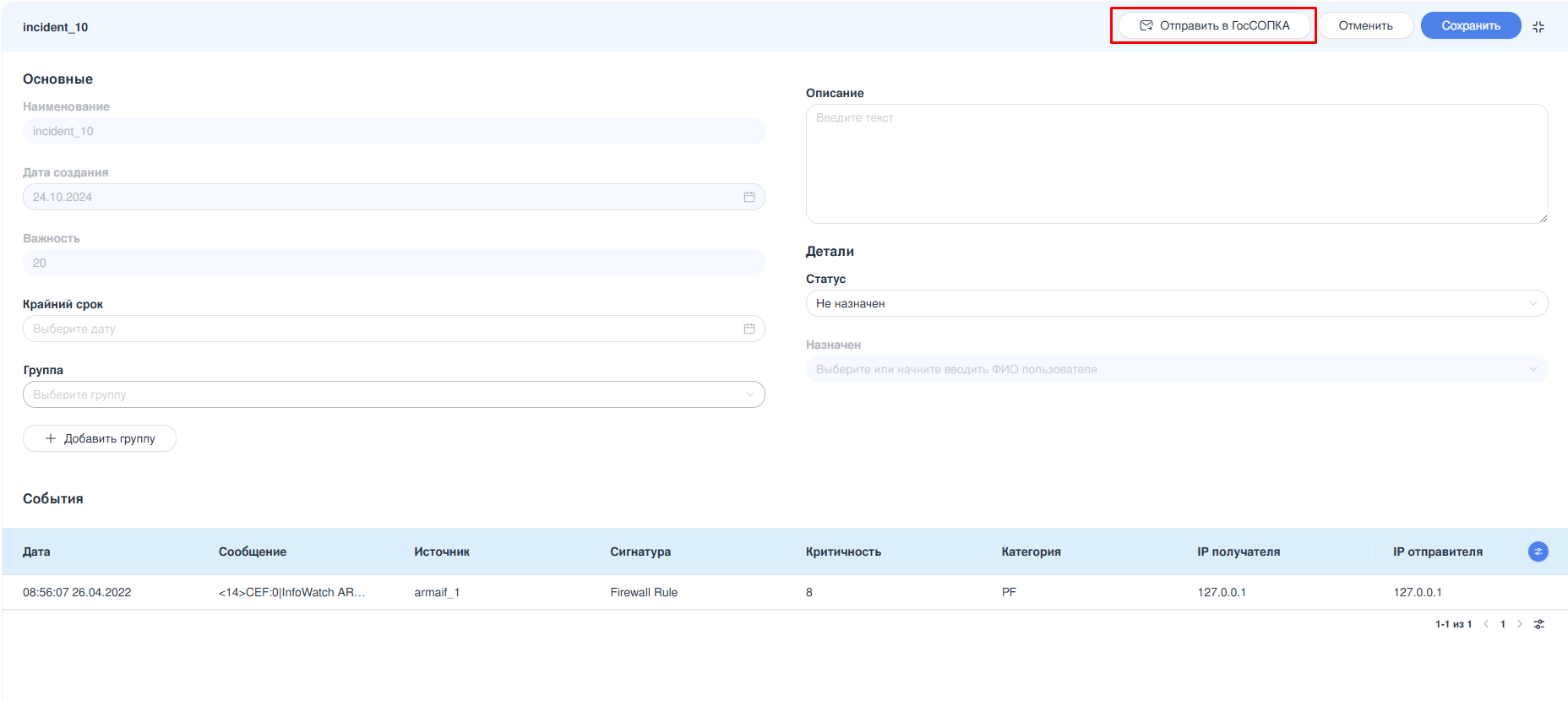Click the Отменить button

(x=1365, y=25)
